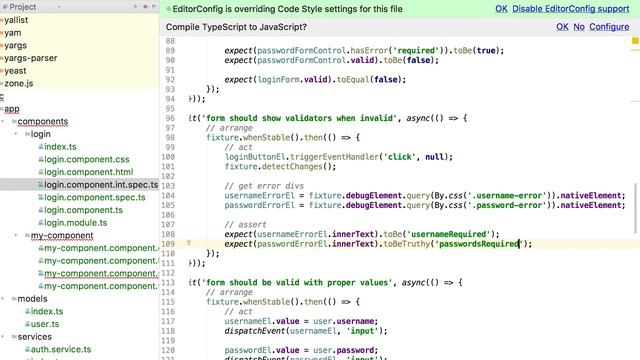Open login.component.css

tap(87, 159)
